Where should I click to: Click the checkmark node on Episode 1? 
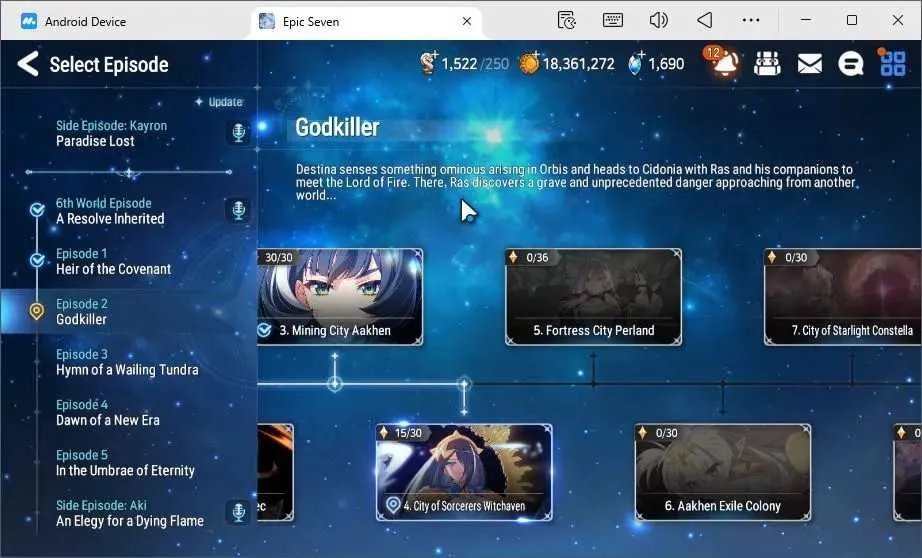coord(37,259)
